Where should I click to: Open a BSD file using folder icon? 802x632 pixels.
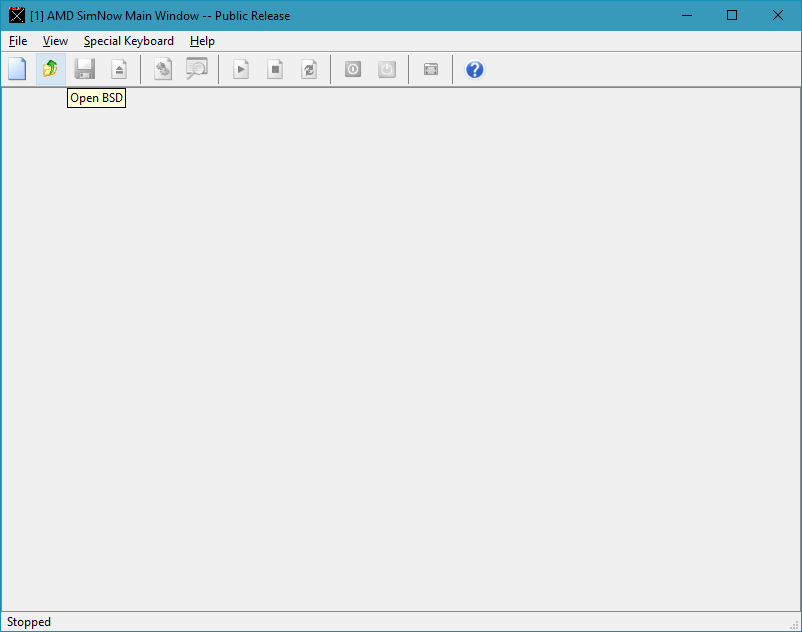pos(51,69)
